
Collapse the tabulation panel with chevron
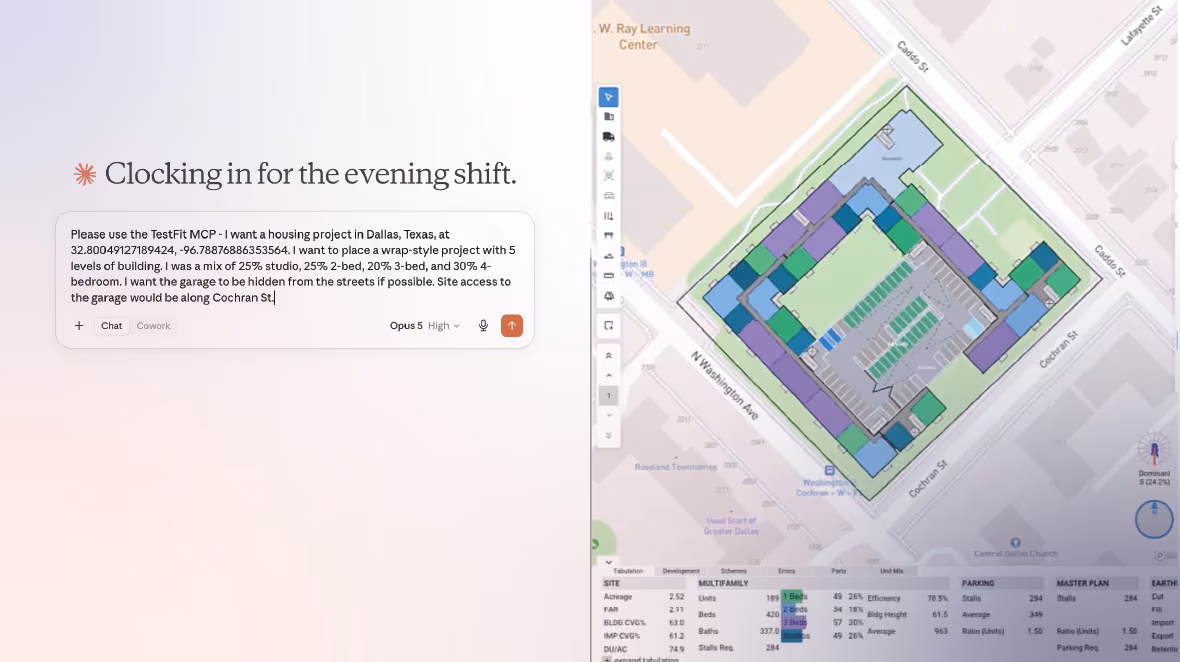[608, 562]
